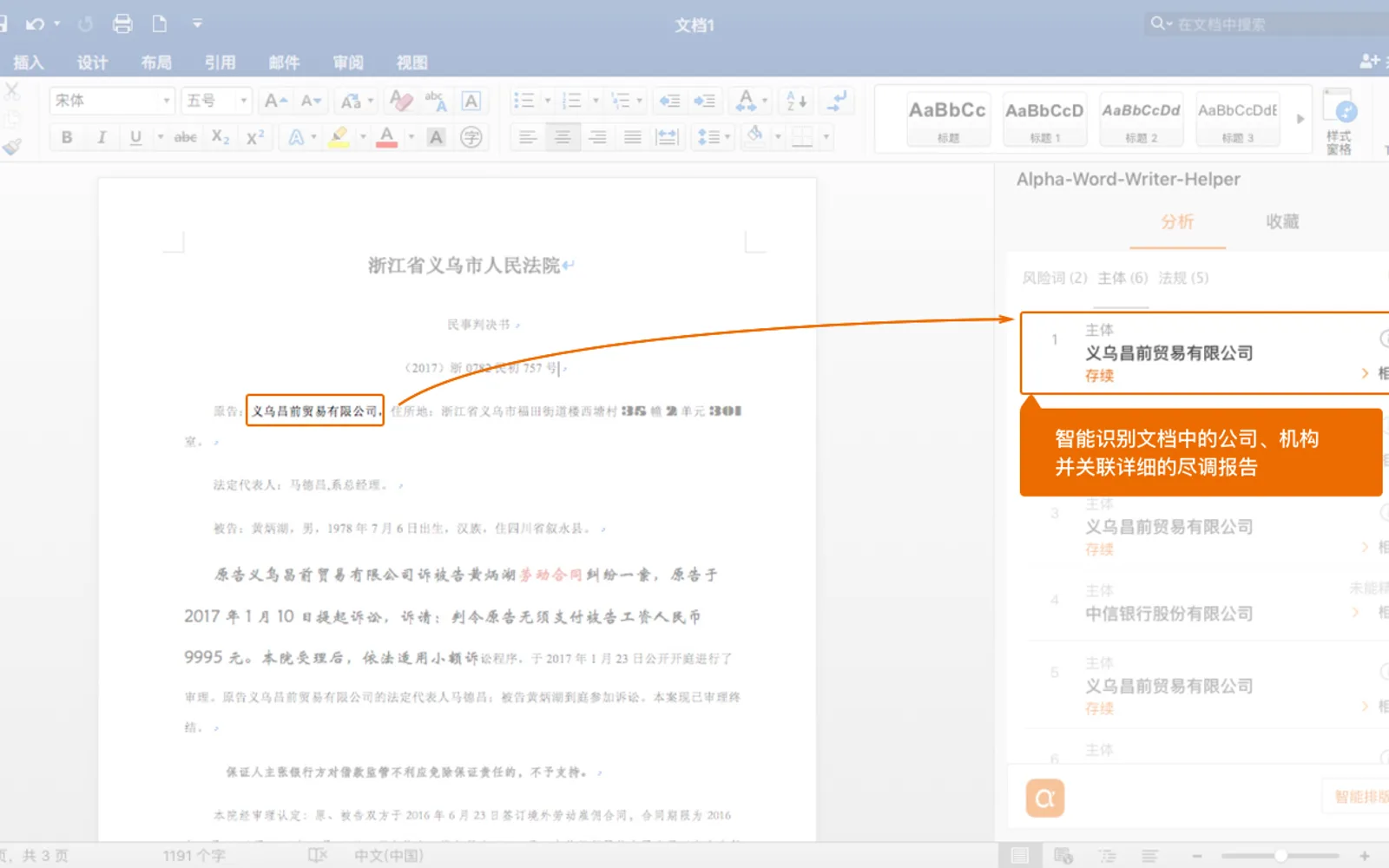Justify text alignment icon
The height and width of the screenshot is (868, 1389).
[x=632, y=137]
